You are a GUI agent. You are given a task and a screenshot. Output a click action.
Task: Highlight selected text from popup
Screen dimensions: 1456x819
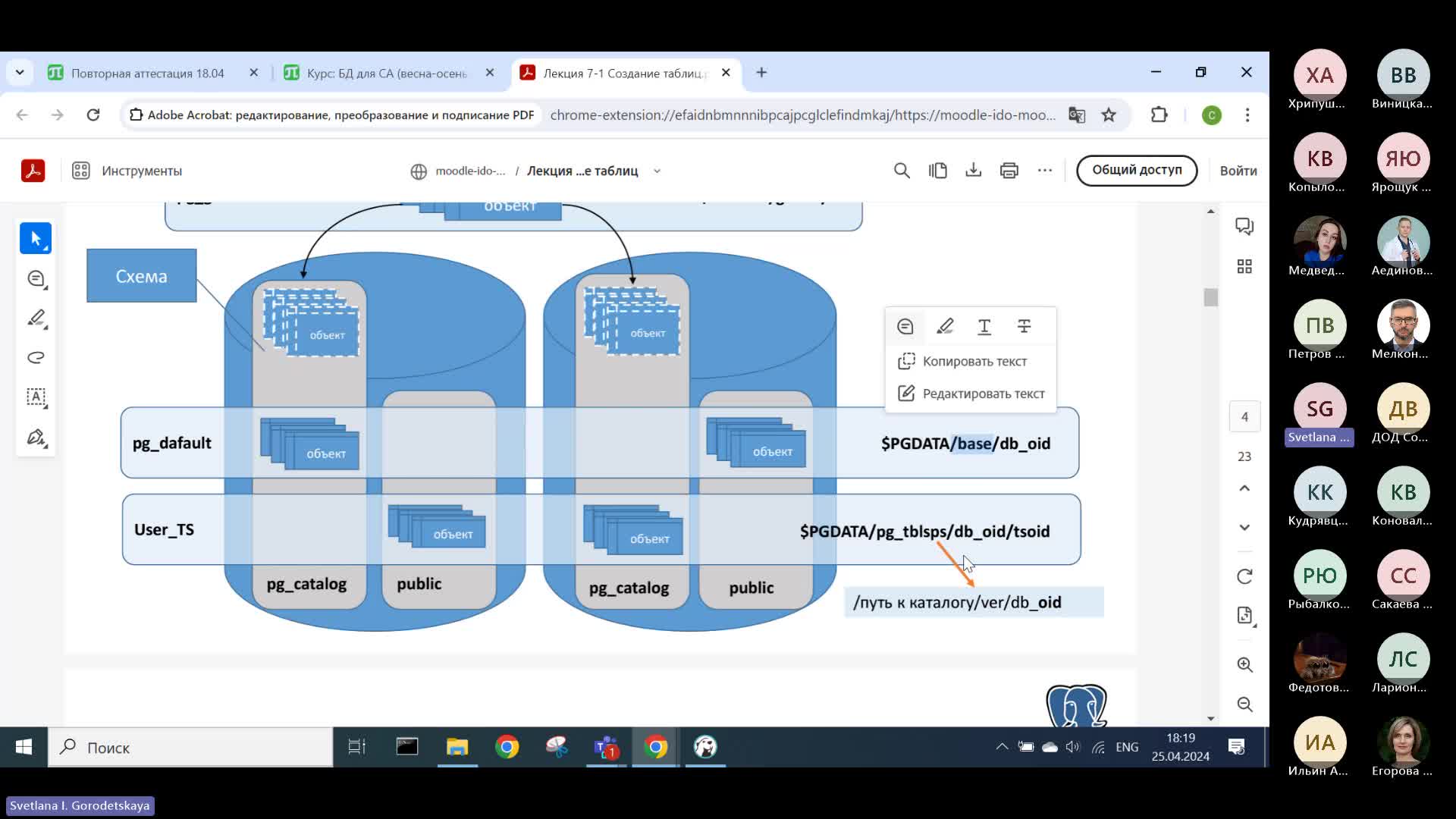945,327
